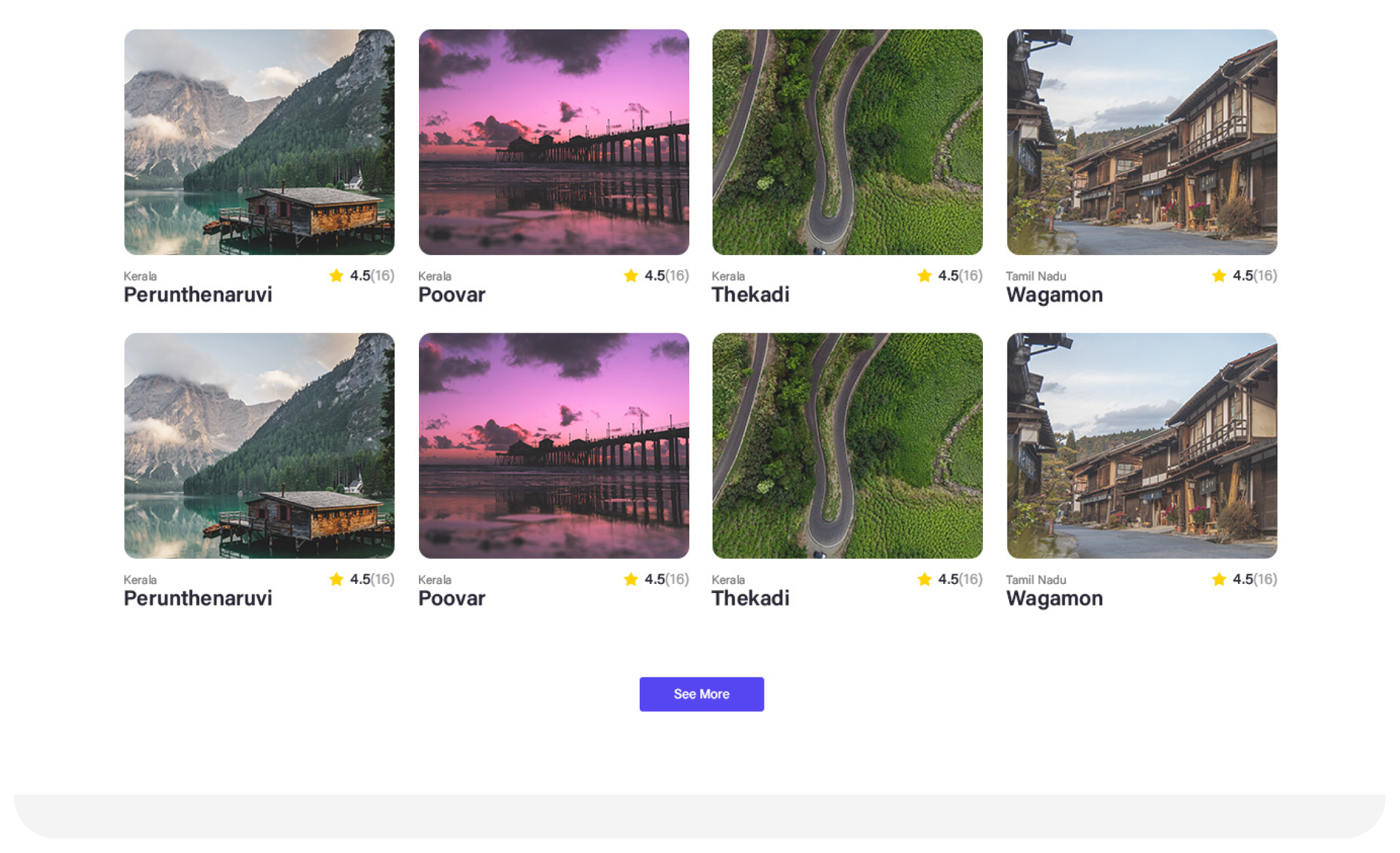Click the bottom-row Wagamon title

pos(1054,598)
